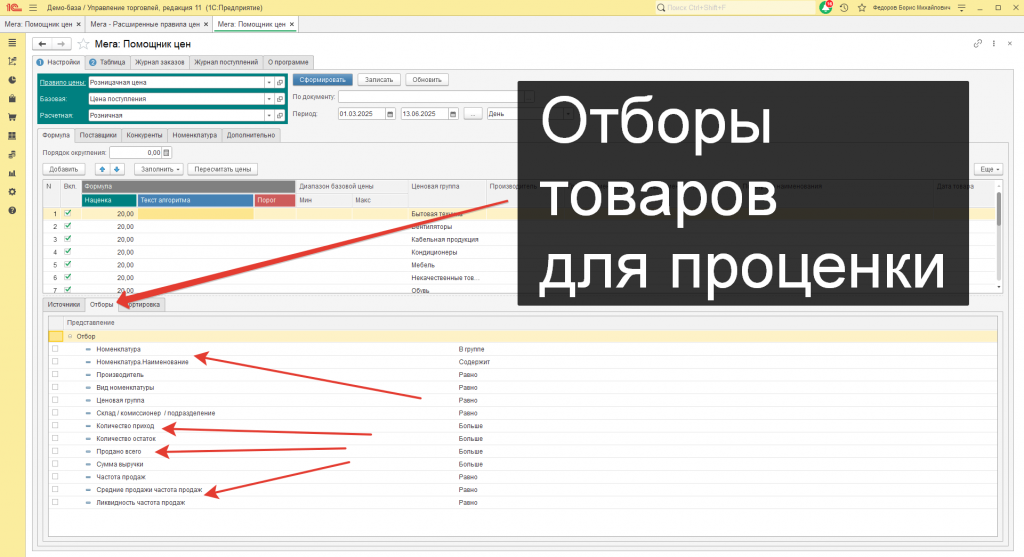1024x557 pixels.
Task: Open the Правило цены link label
Action: [63, 82]
